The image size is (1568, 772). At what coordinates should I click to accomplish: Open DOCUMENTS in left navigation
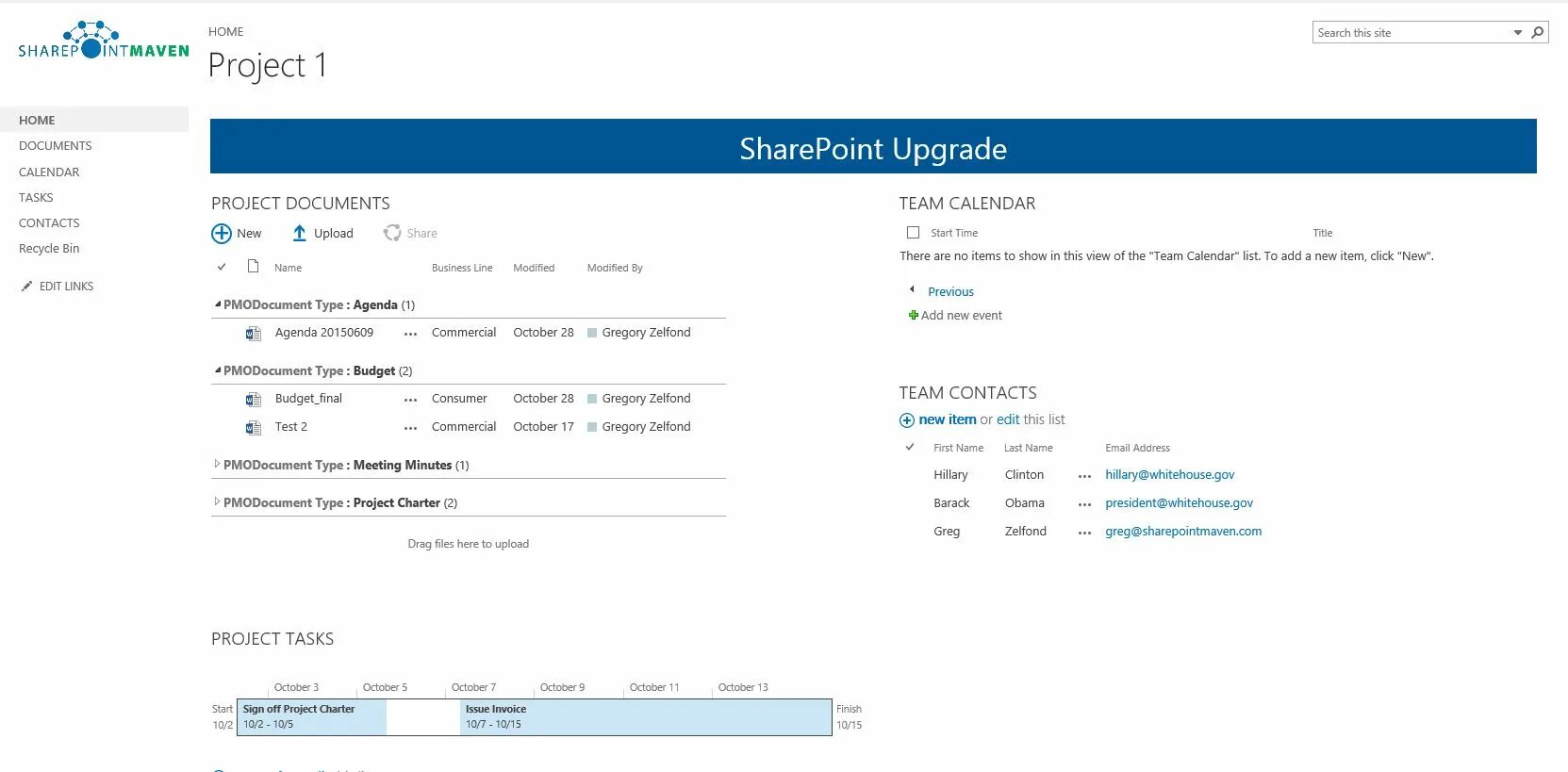pos(56,146)
